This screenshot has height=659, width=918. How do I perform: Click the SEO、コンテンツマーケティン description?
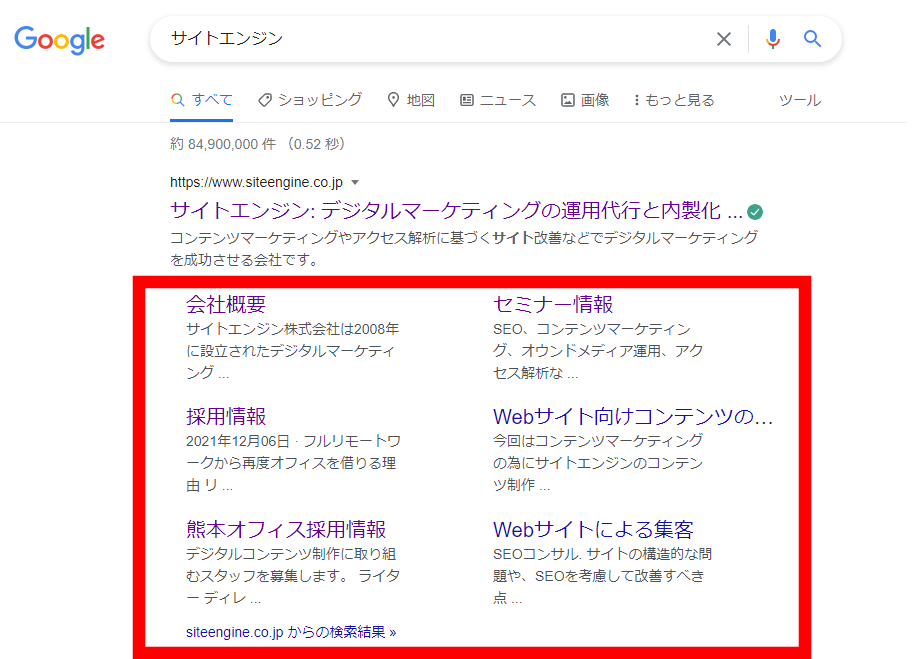coord(598,351)
